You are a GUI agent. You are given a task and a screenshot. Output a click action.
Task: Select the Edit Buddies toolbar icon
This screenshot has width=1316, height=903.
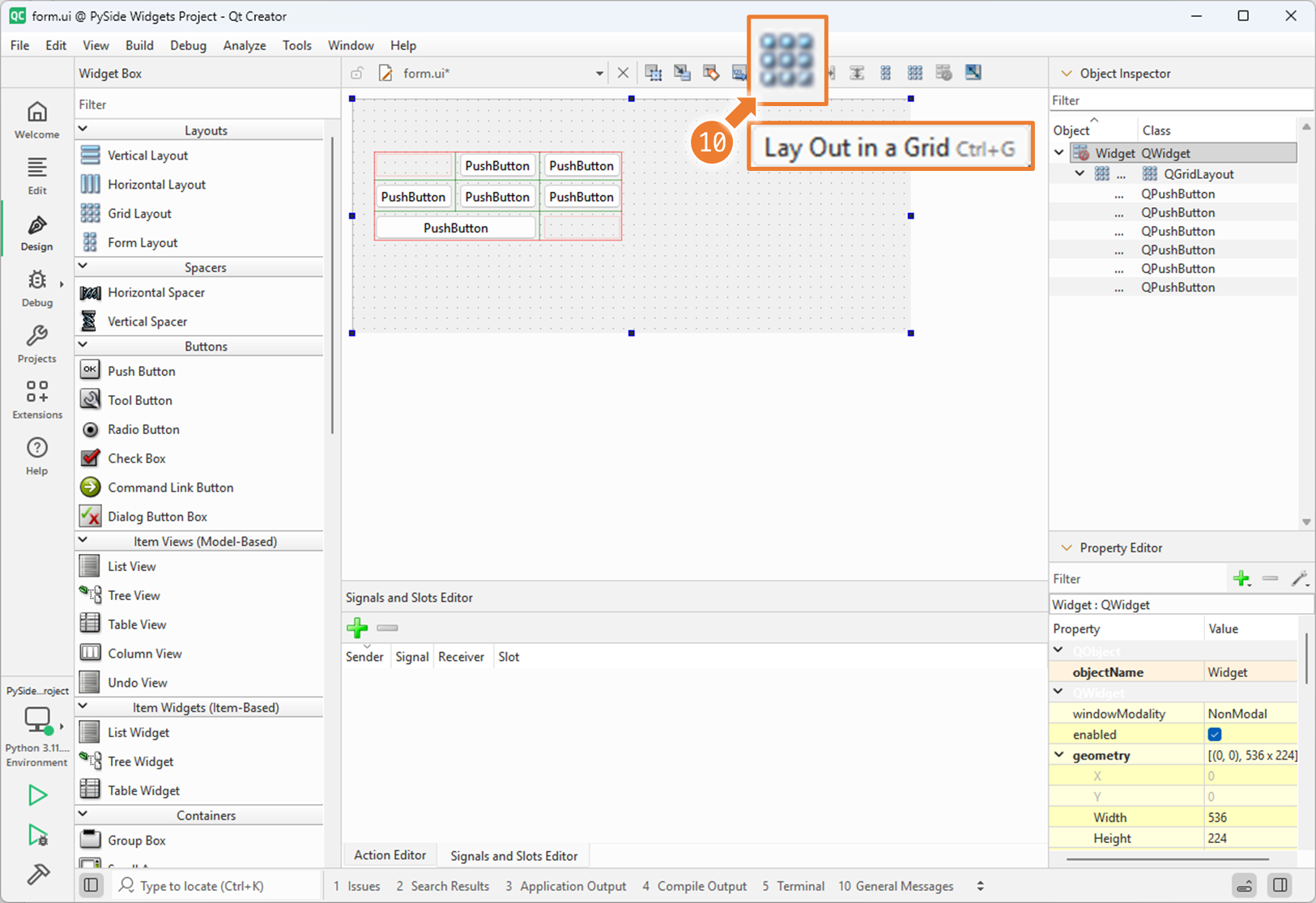click(711, 73)
